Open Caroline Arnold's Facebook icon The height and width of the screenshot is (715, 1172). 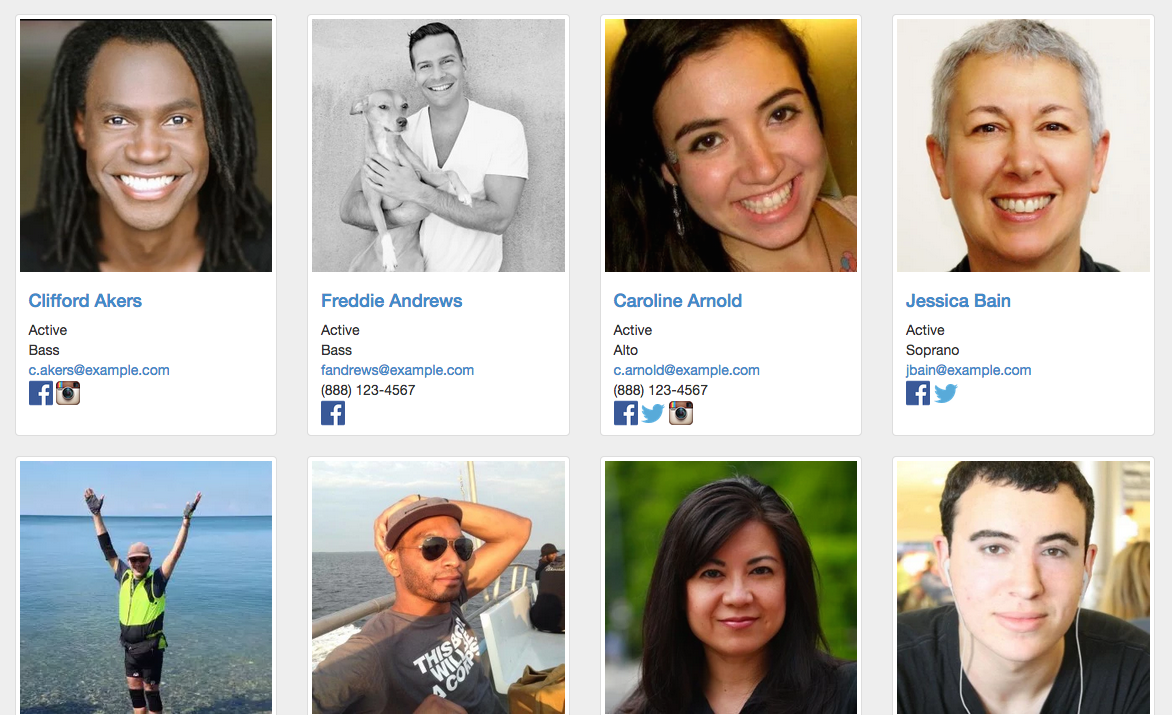click(x=626, y=413)
